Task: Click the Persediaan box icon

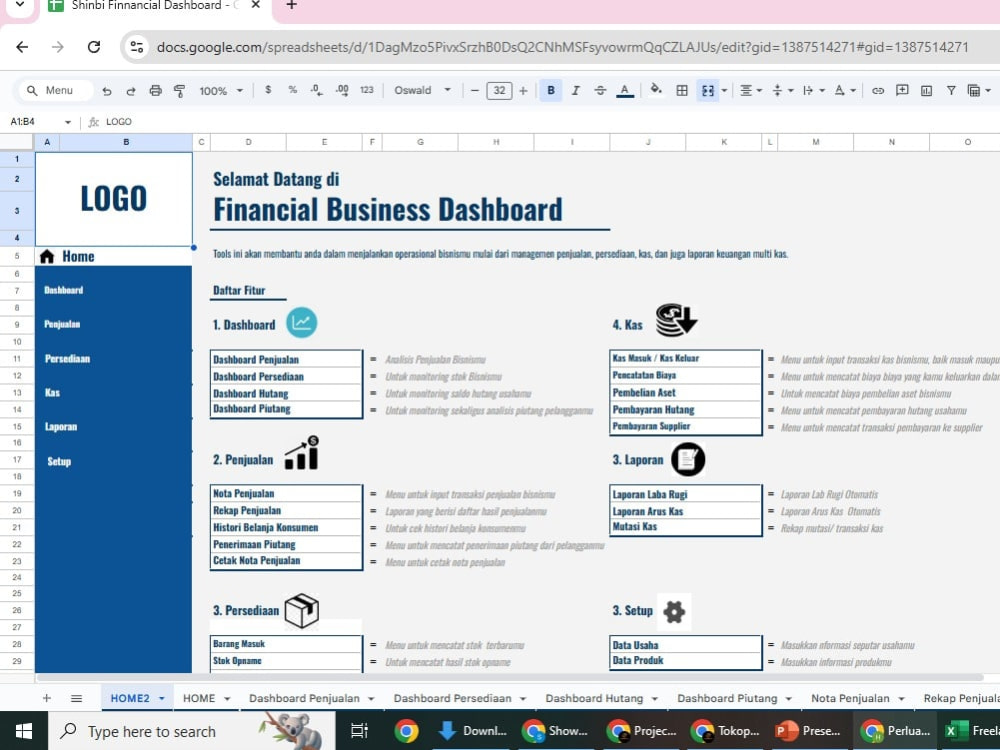Action: [x=302, y=611]
